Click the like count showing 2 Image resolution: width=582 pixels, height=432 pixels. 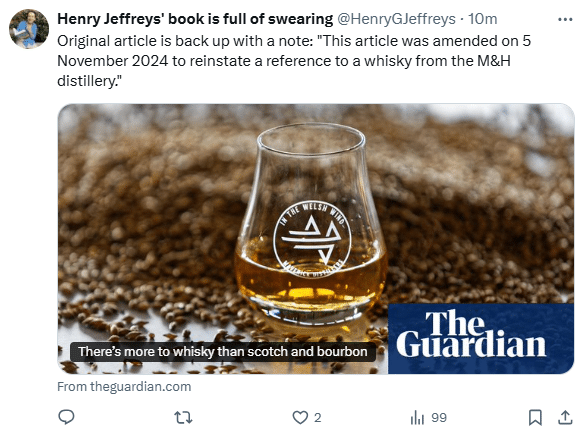pos(317,418)
